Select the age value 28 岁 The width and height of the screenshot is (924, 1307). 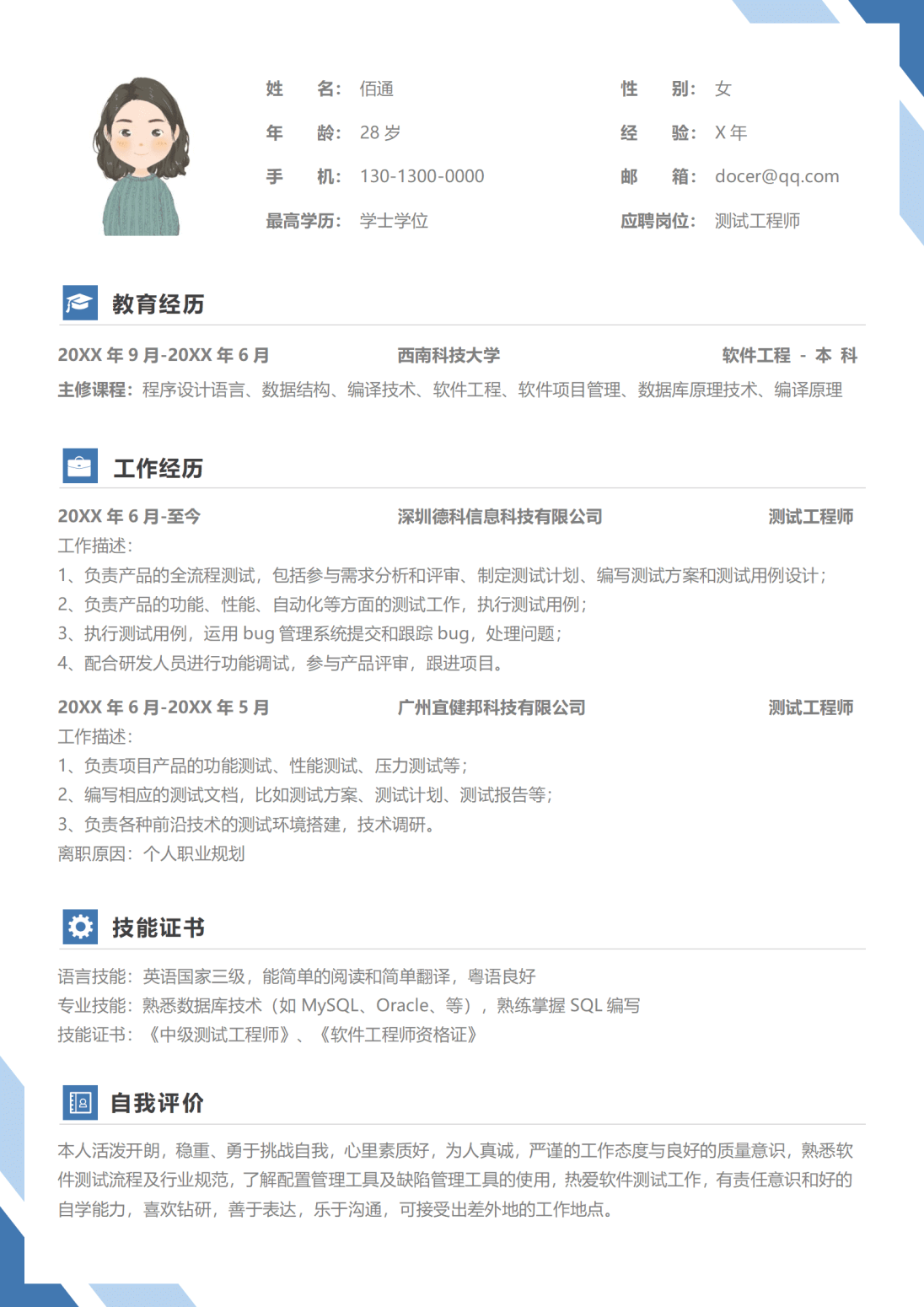(380, 132)
